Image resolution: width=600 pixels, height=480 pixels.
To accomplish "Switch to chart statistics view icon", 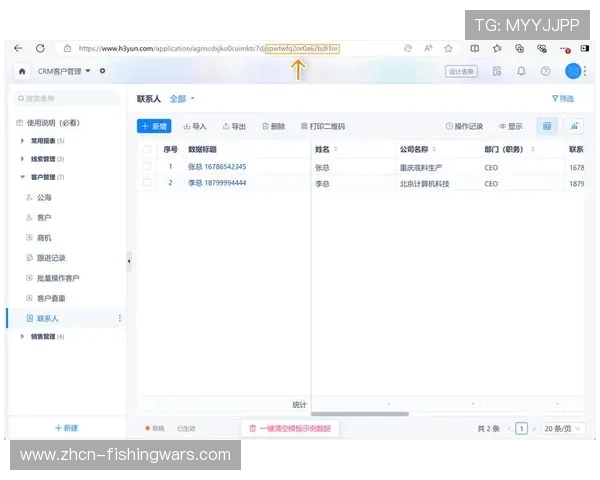I will 574,126.
